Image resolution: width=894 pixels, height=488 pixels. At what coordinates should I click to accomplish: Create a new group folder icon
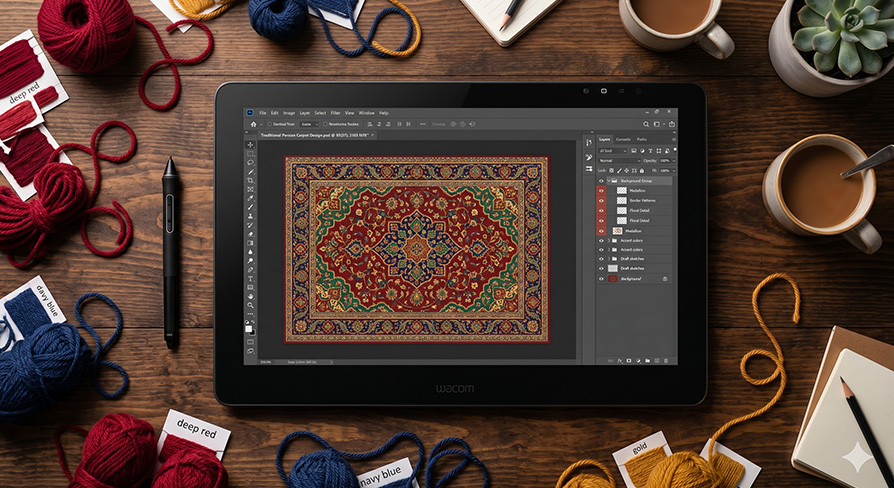coord(648,360)
